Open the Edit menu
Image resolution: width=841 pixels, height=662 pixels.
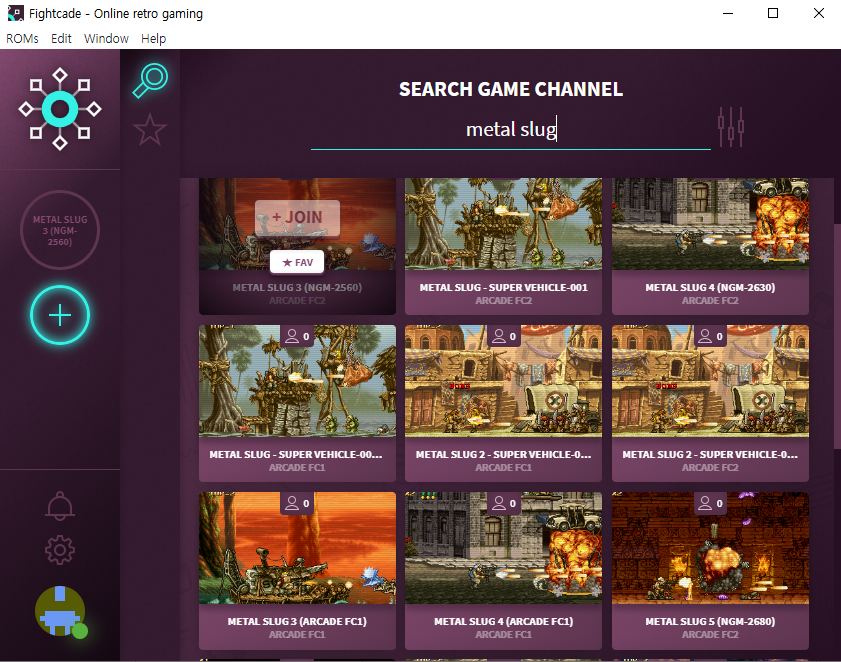coord(61,39)
